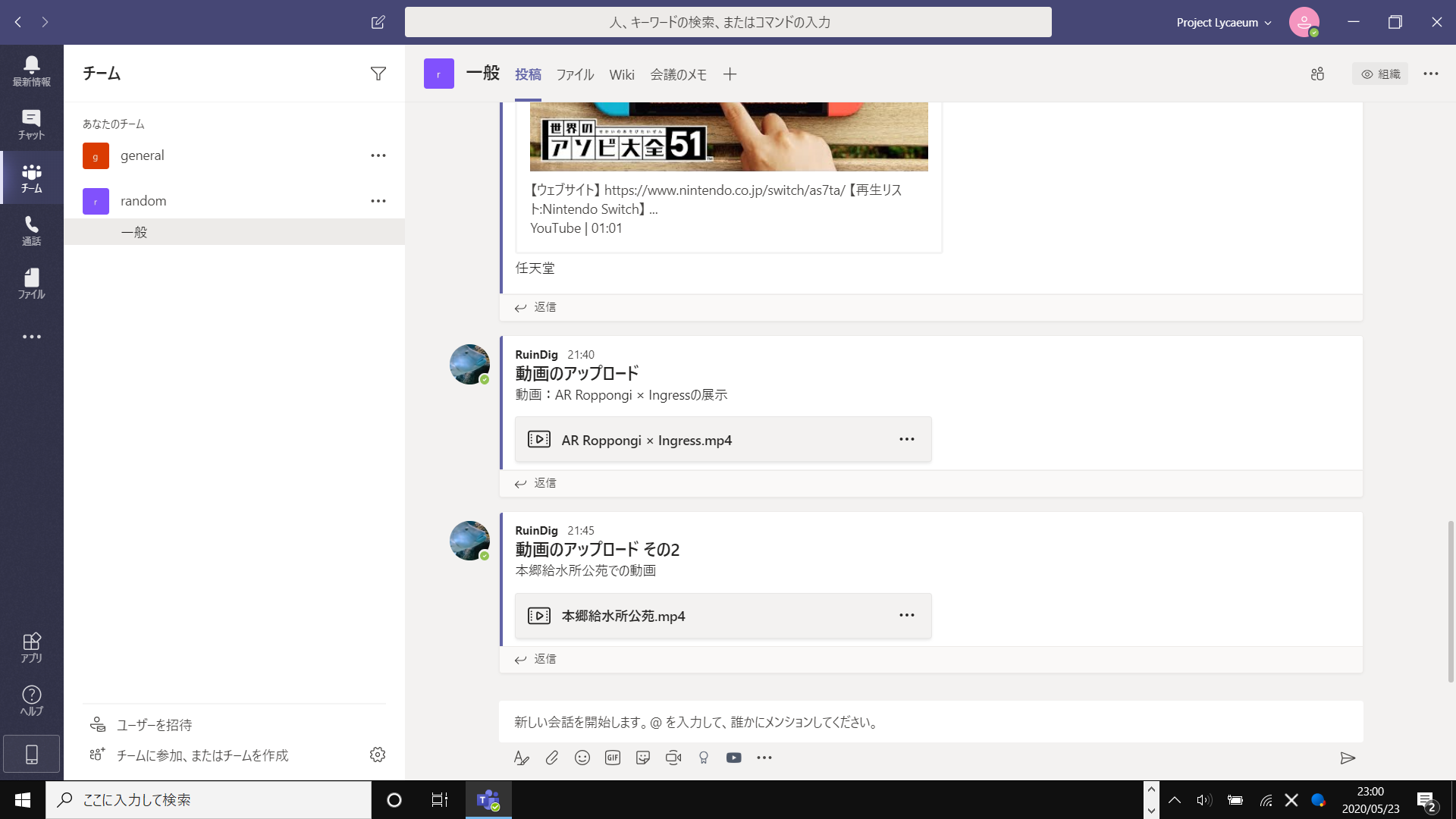Open the ファイル tab of 一般 channel
The image size is (1456, 819).
[575, 74]
